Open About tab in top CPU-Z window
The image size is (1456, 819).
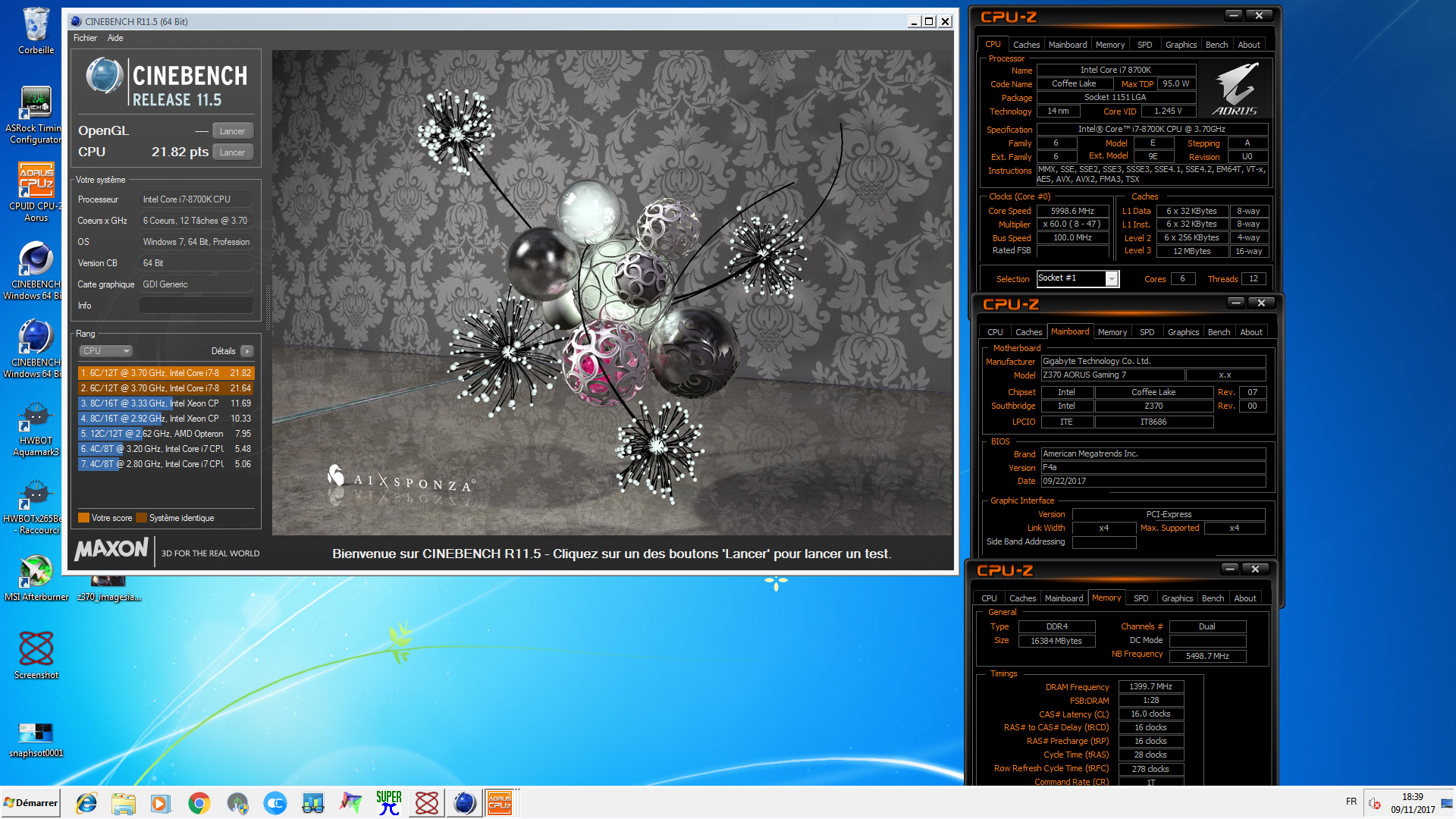pyautogui.click(x=1248, y=45)
